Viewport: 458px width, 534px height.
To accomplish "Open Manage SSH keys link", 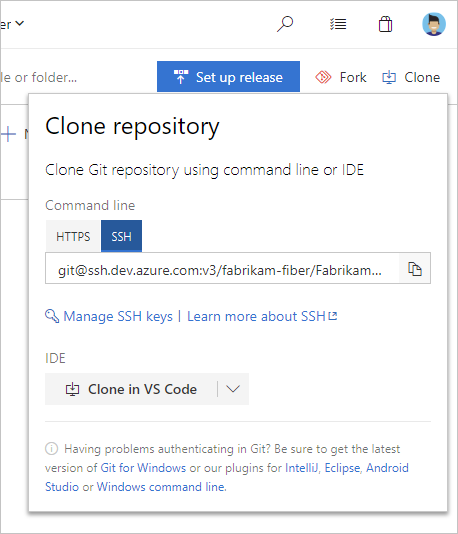I will click(x=118, y=316).
